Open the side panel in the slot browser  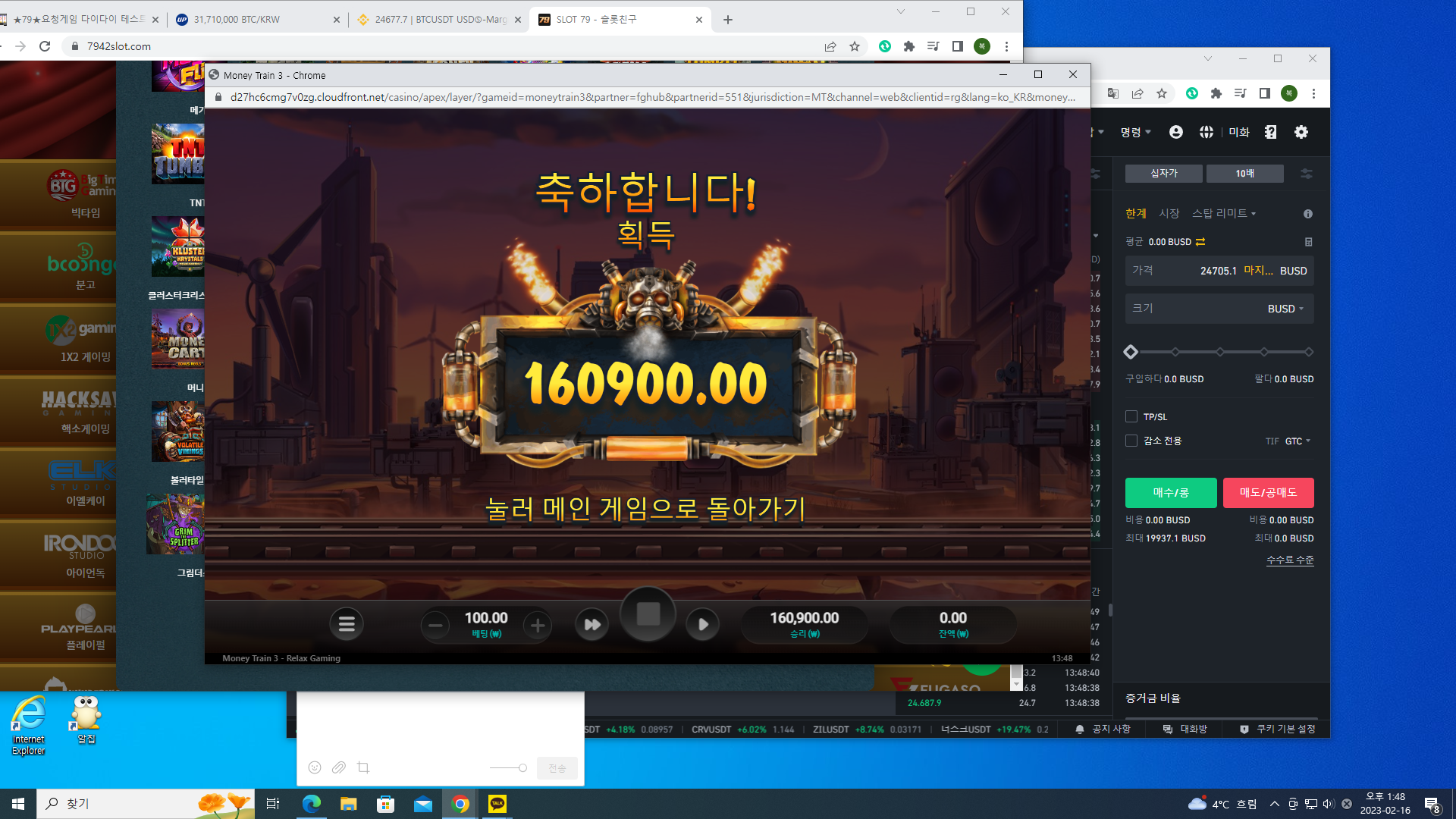958,46
